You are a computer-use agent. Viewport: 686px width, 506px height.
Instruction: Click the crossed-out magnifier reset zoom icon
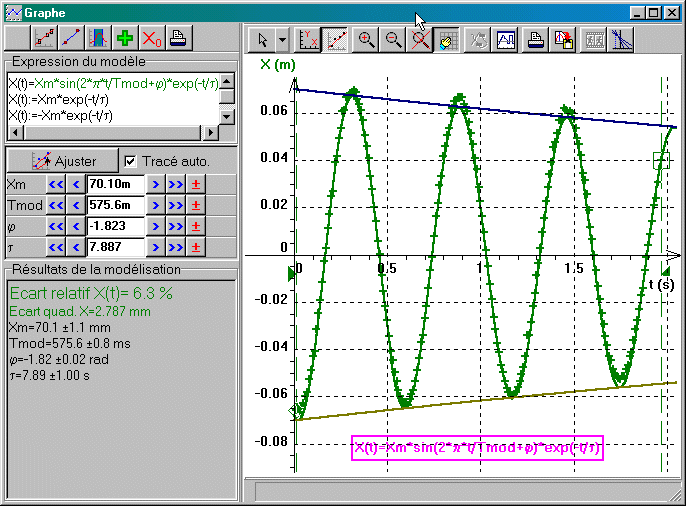point(421,40)
